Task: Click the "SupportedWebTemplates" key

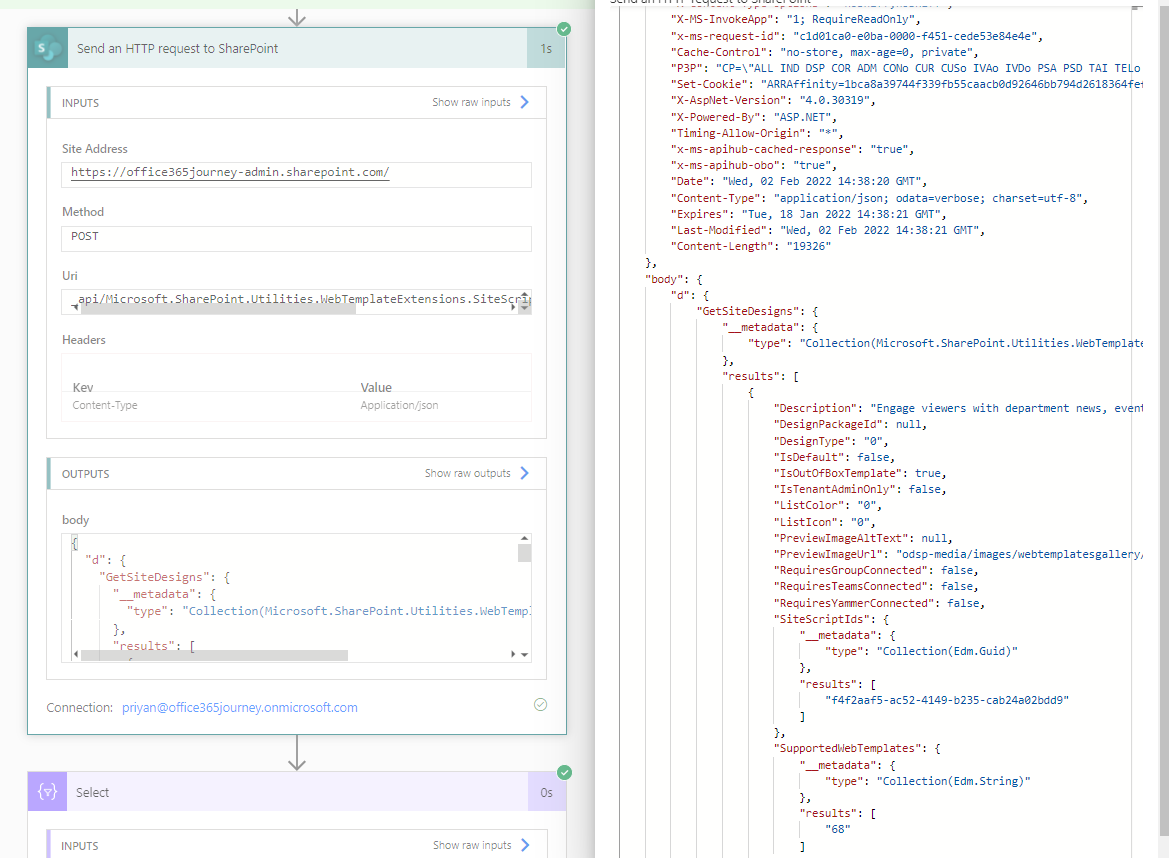Action: point(850,748)
